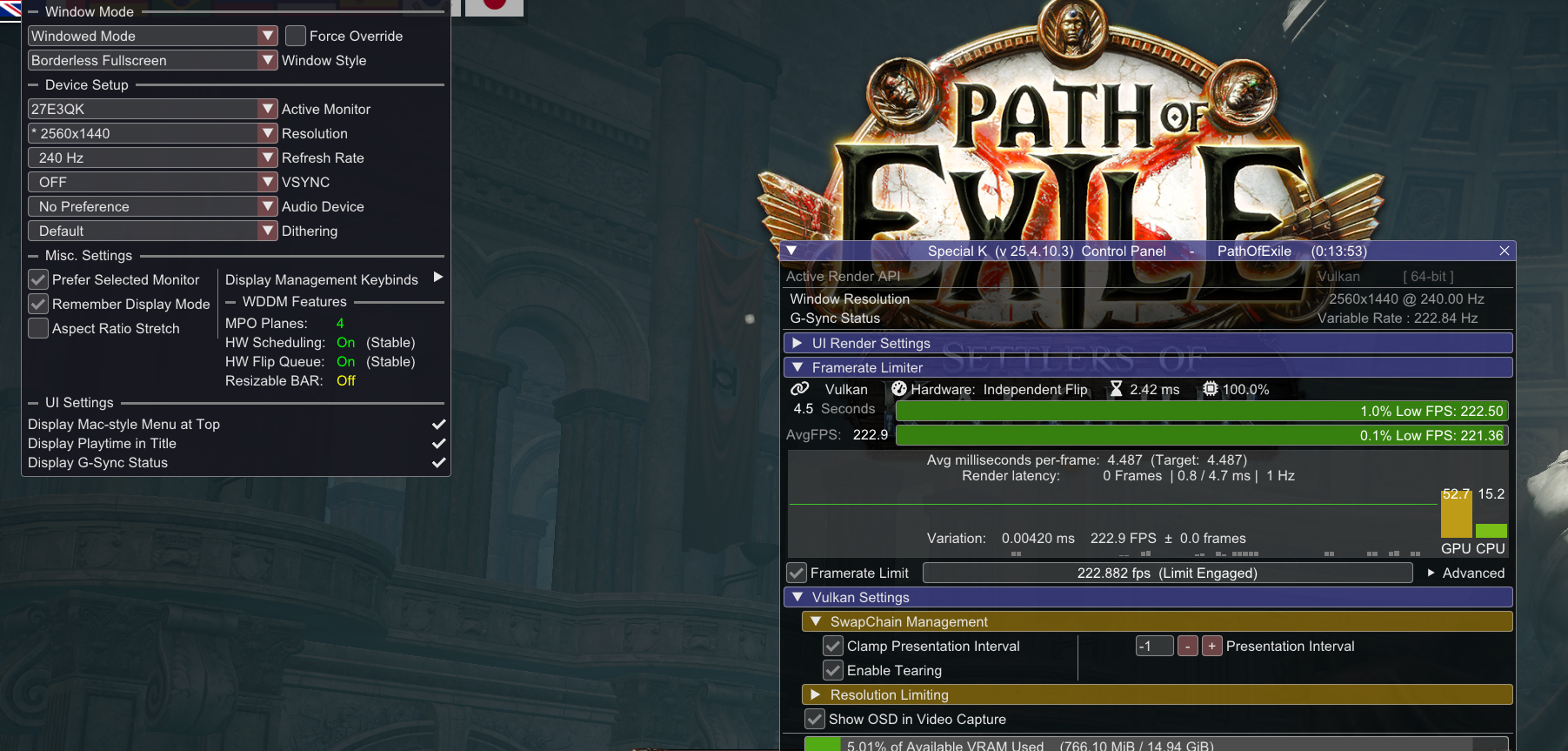1568x751 pixels.
Task: Increase Presentation Interval with plus button
Action: (1212, 646)
